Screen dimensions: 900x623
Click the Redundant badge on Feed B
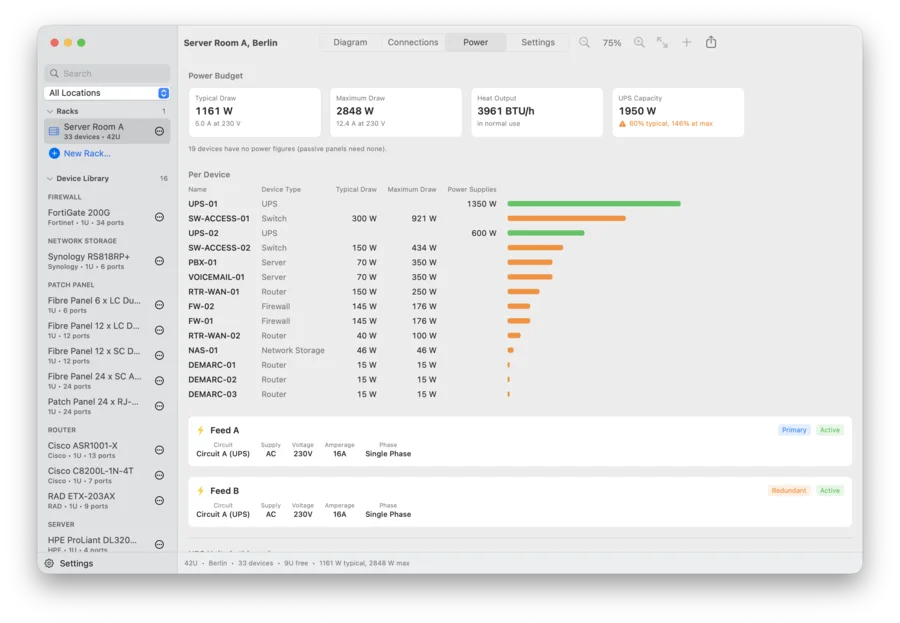coord(789,491)
